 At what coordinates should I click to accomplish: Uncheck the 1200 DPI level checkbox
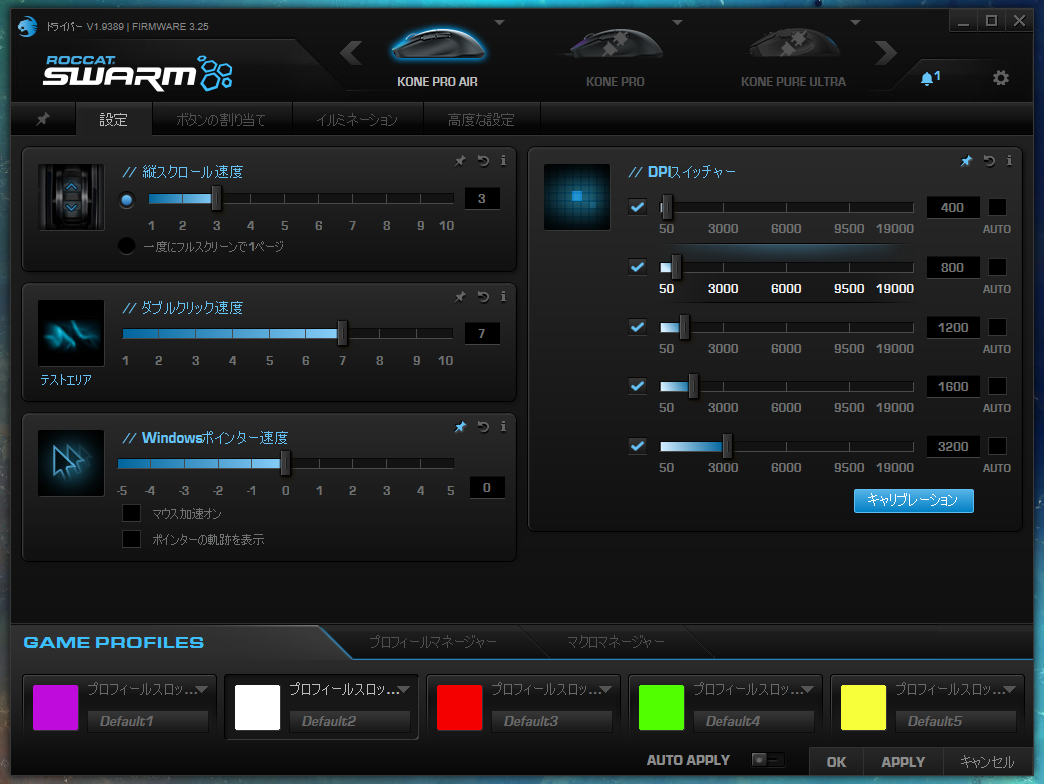pos(637,327)
